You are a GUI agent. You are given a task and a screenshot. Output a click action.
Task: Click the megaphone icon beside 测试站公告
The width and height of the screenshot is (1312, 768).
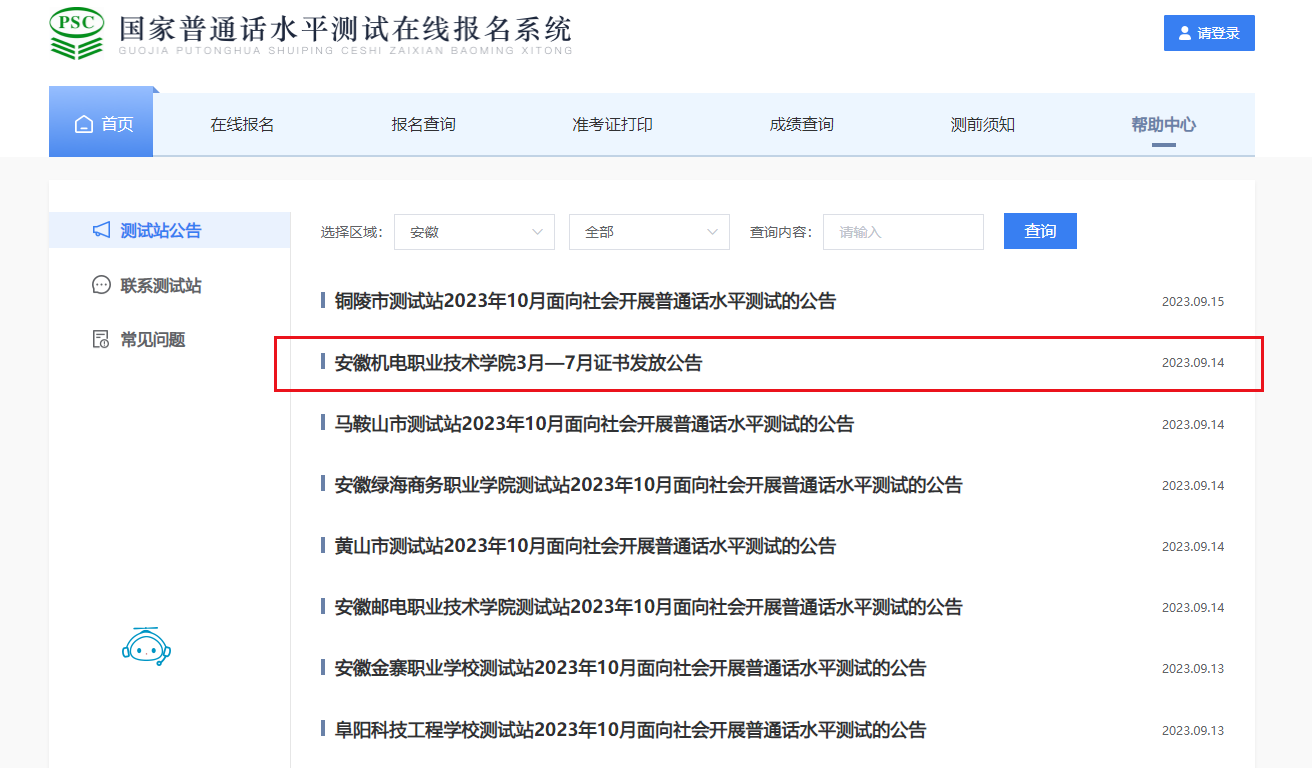pyautogui.click(x=101, y=231)
